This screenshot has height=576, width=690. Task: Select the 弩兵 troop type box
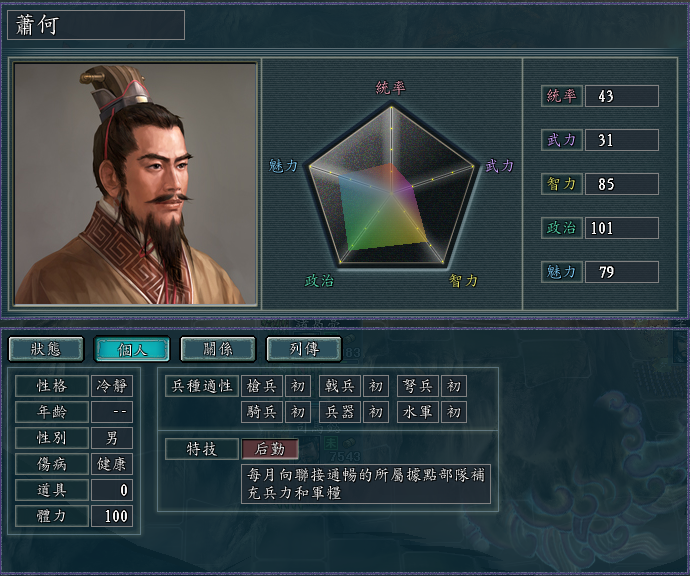(418, 386)
